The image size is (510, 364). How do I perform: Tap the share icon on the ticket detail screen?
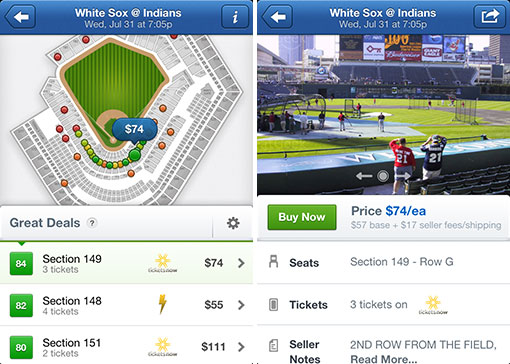point(489,16)
